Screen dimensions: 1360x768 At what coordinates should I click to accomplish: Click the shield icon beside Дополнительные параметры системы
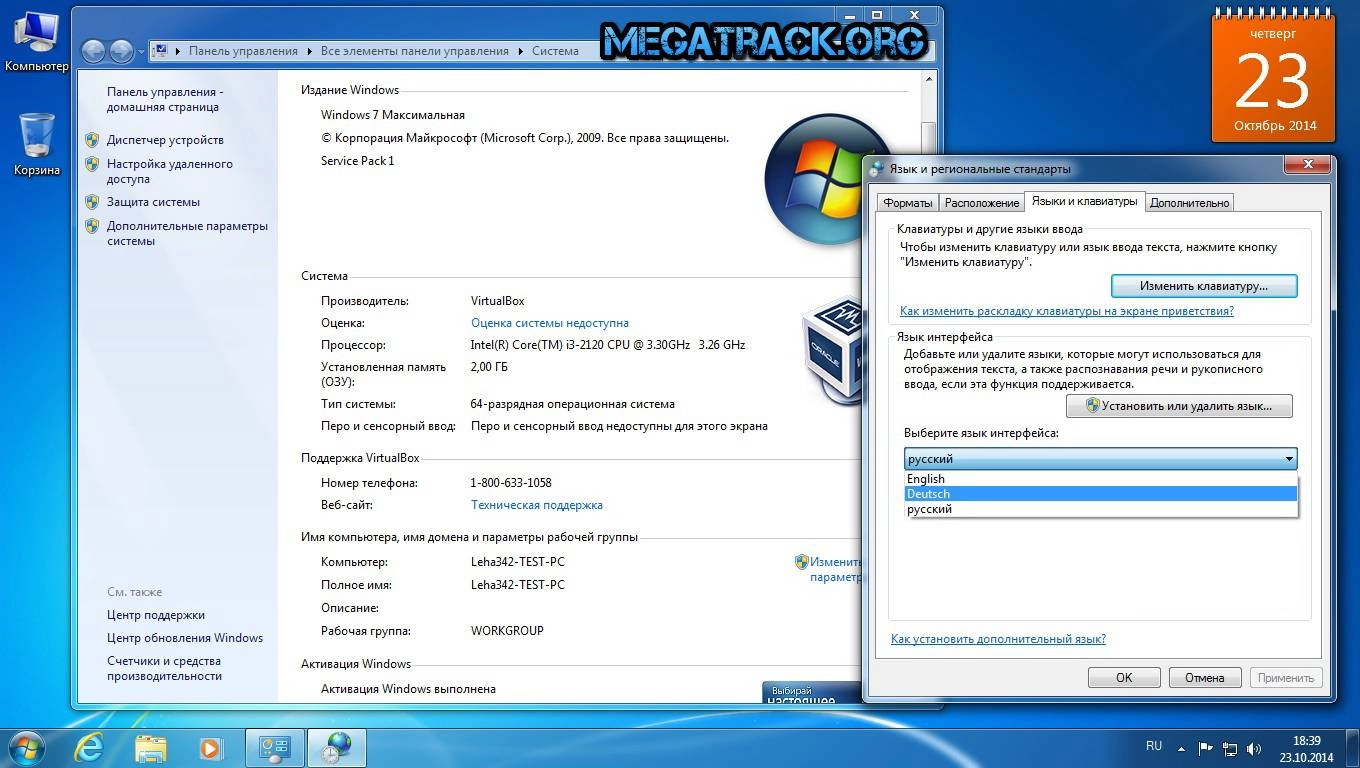point(92,226)
